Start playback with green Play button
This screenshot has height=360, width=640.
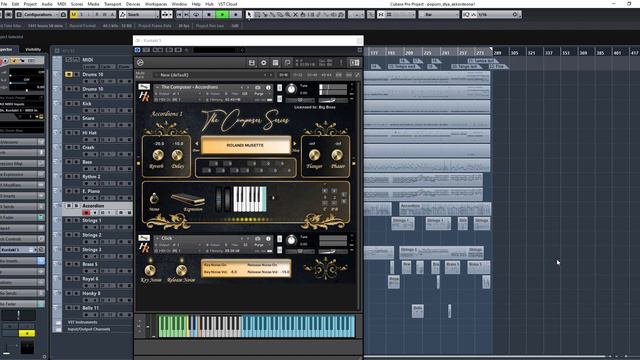pyautogui.click(x=222, y=15)
